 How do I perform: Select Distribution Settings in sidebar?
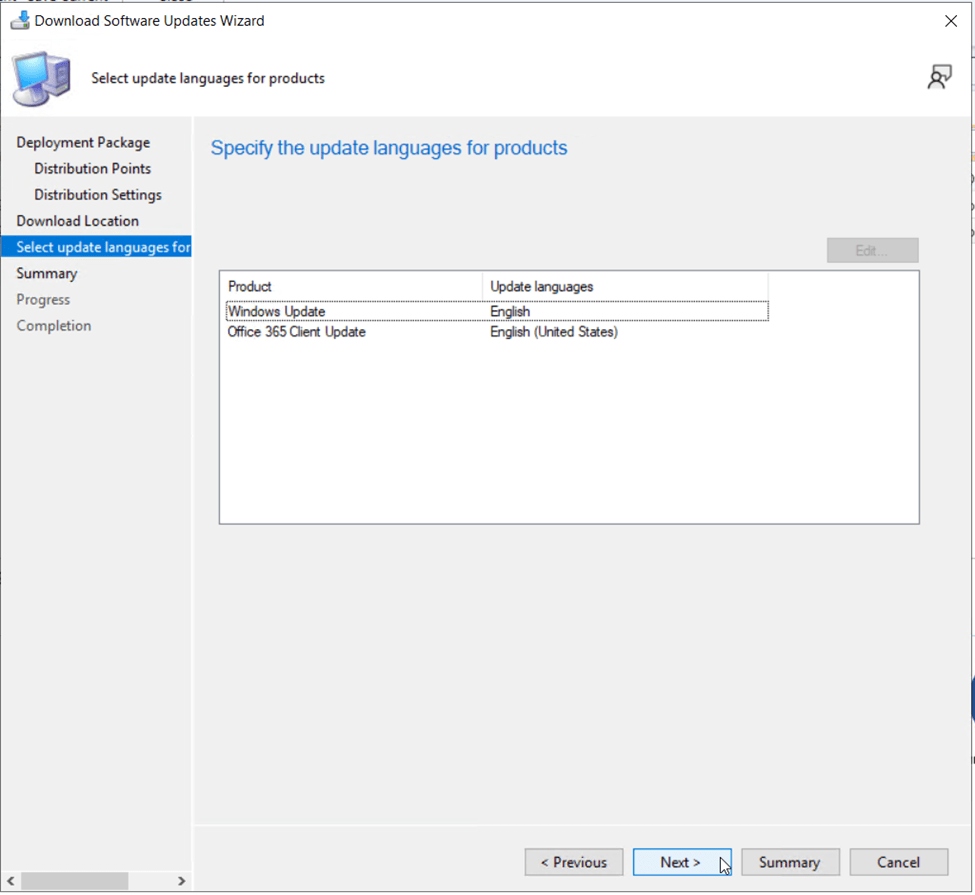pos(97,195)
